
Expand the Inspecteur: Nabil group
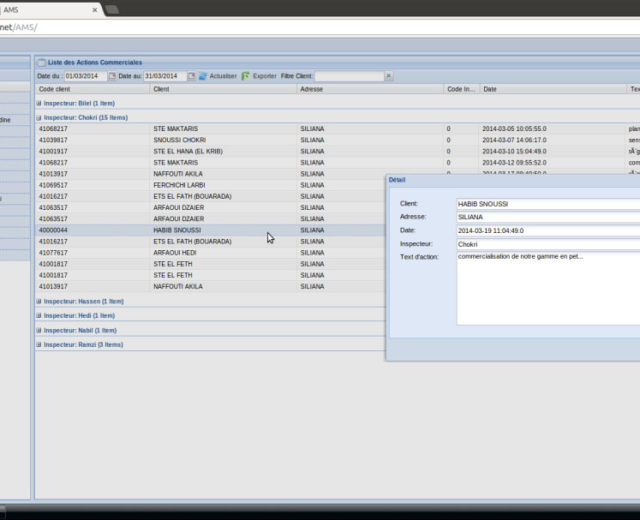39,330
